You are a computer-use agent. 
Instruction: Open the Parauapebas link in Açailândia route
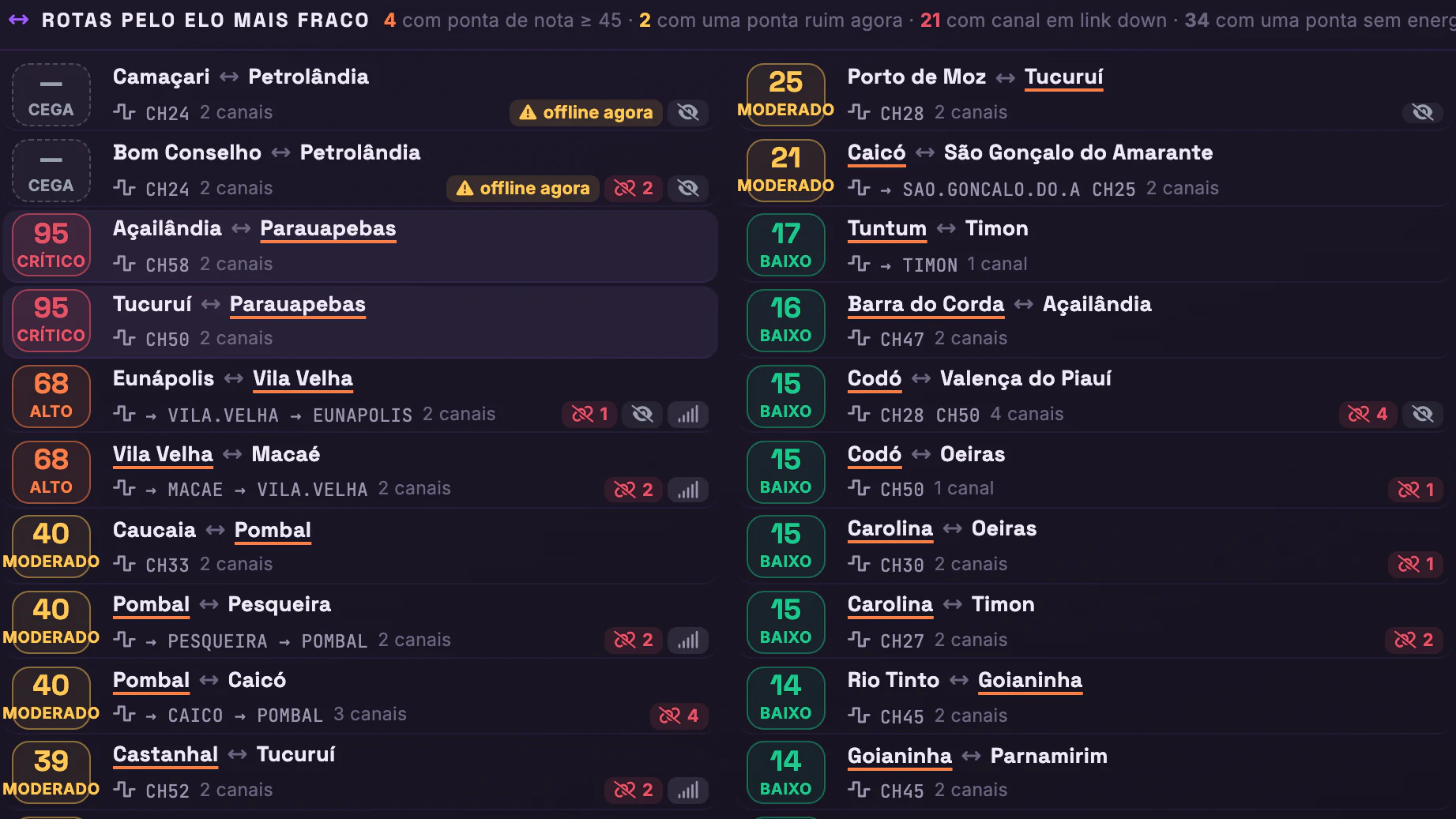point(328,229)
